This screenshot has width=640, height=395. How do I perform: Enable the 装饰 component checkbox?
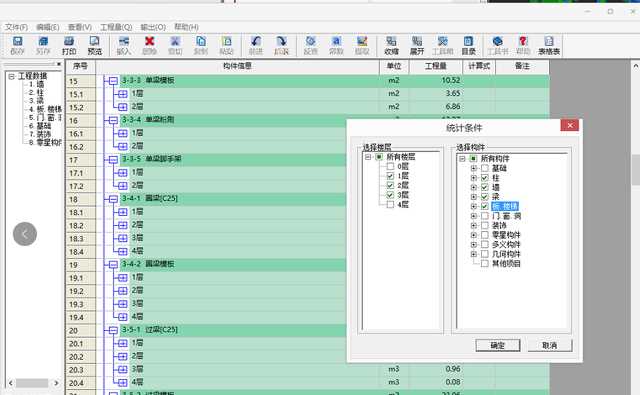click(484, 225)
